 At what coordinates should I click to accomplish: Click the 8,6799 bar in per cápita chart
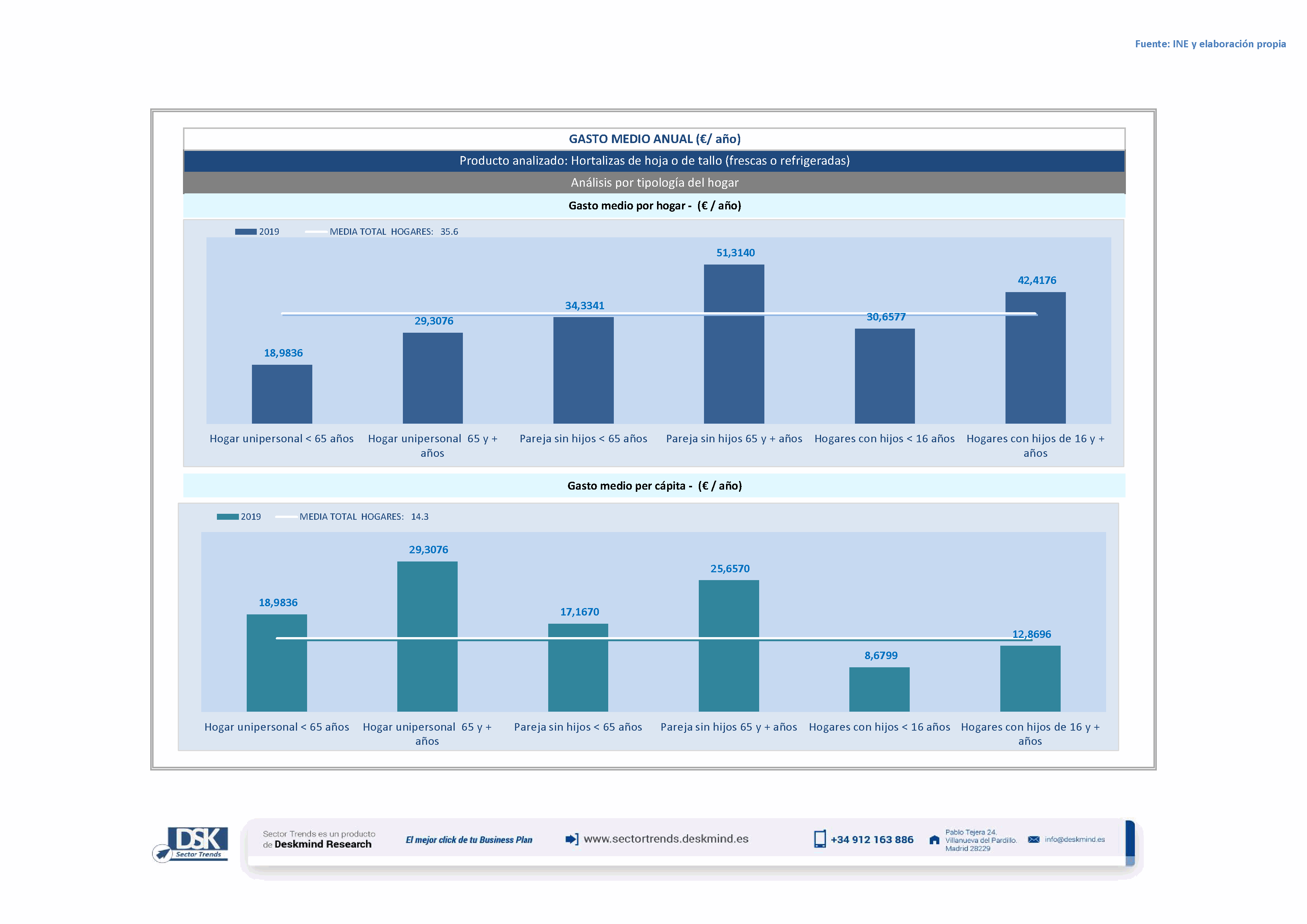coord(879,689)
